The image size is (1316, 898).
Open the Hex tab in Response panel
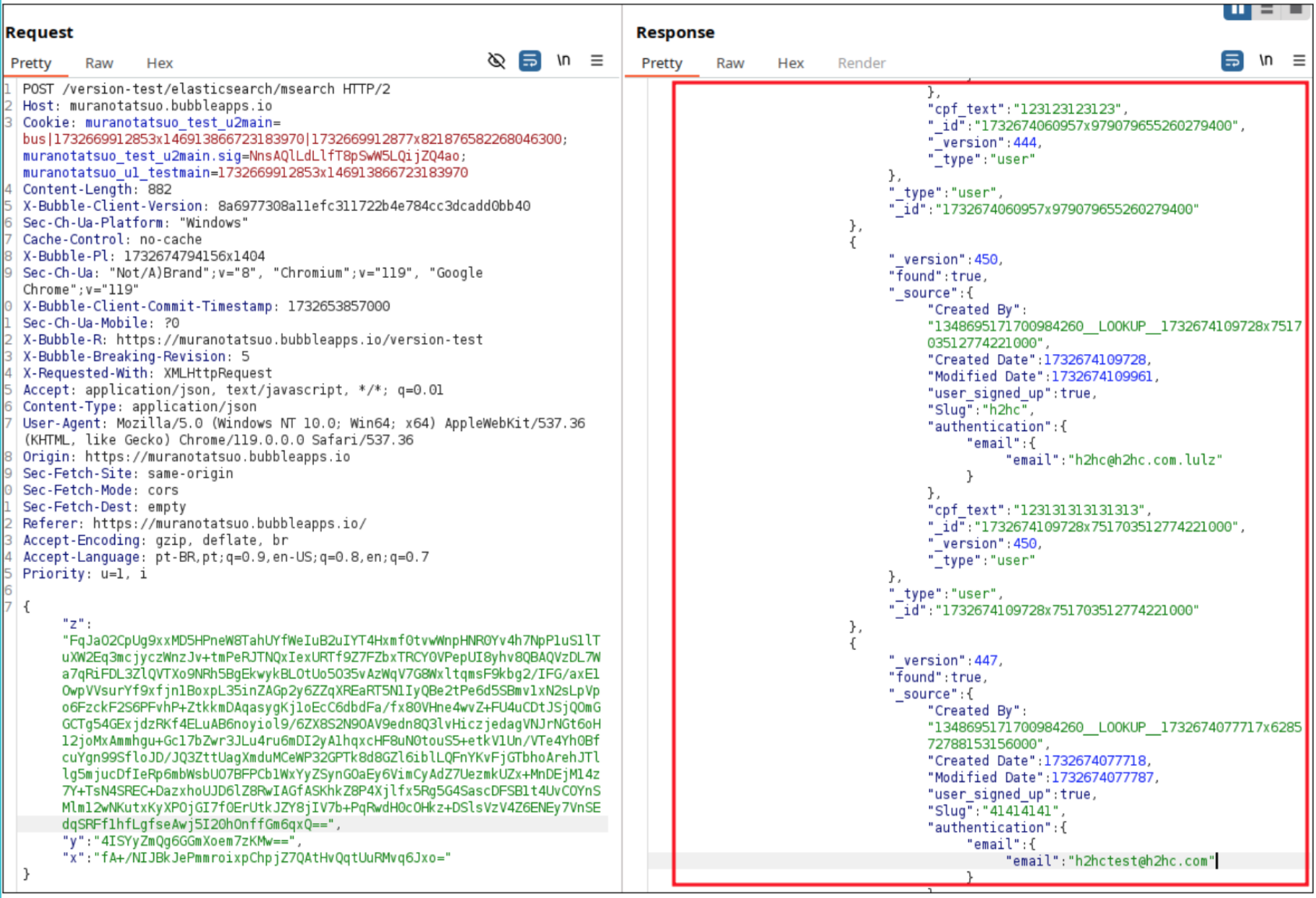click(x=790, y=63)
